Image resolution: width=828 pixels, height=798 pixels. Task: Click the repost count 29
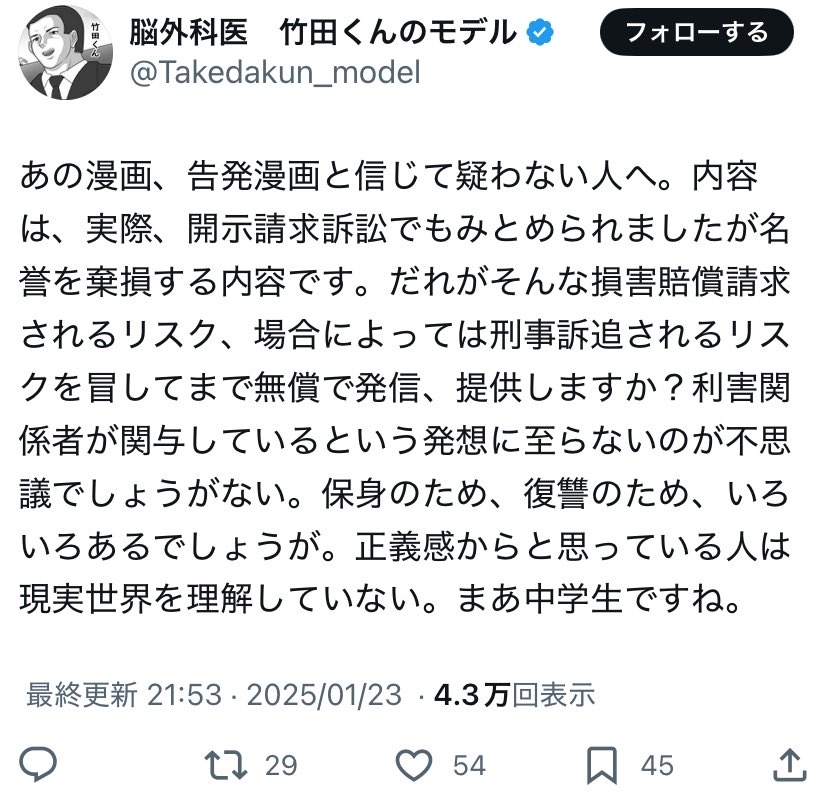pyautogui.click(x=281, y=766)
